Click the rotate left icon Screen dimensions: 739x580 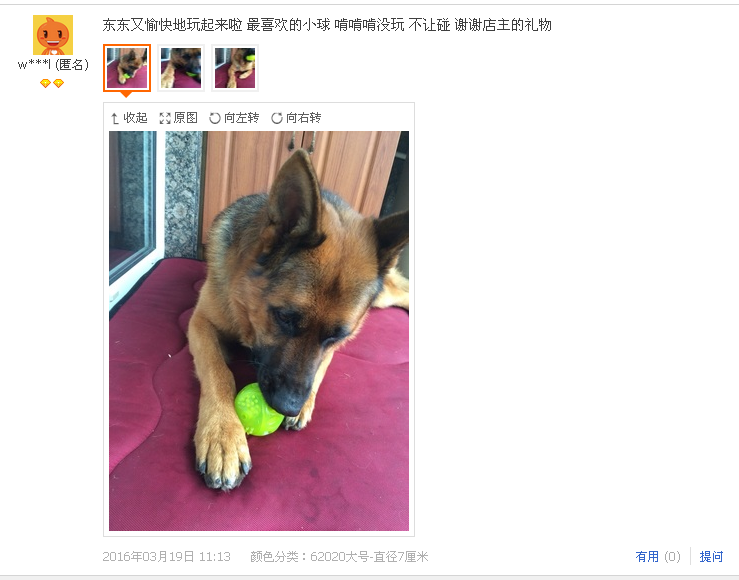[x=215, y=118]
